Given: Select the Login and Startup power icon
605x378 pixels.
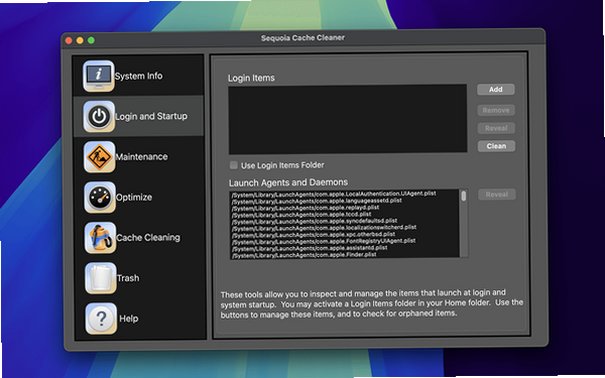Looking at the screenshot, I should coord(99,116).
